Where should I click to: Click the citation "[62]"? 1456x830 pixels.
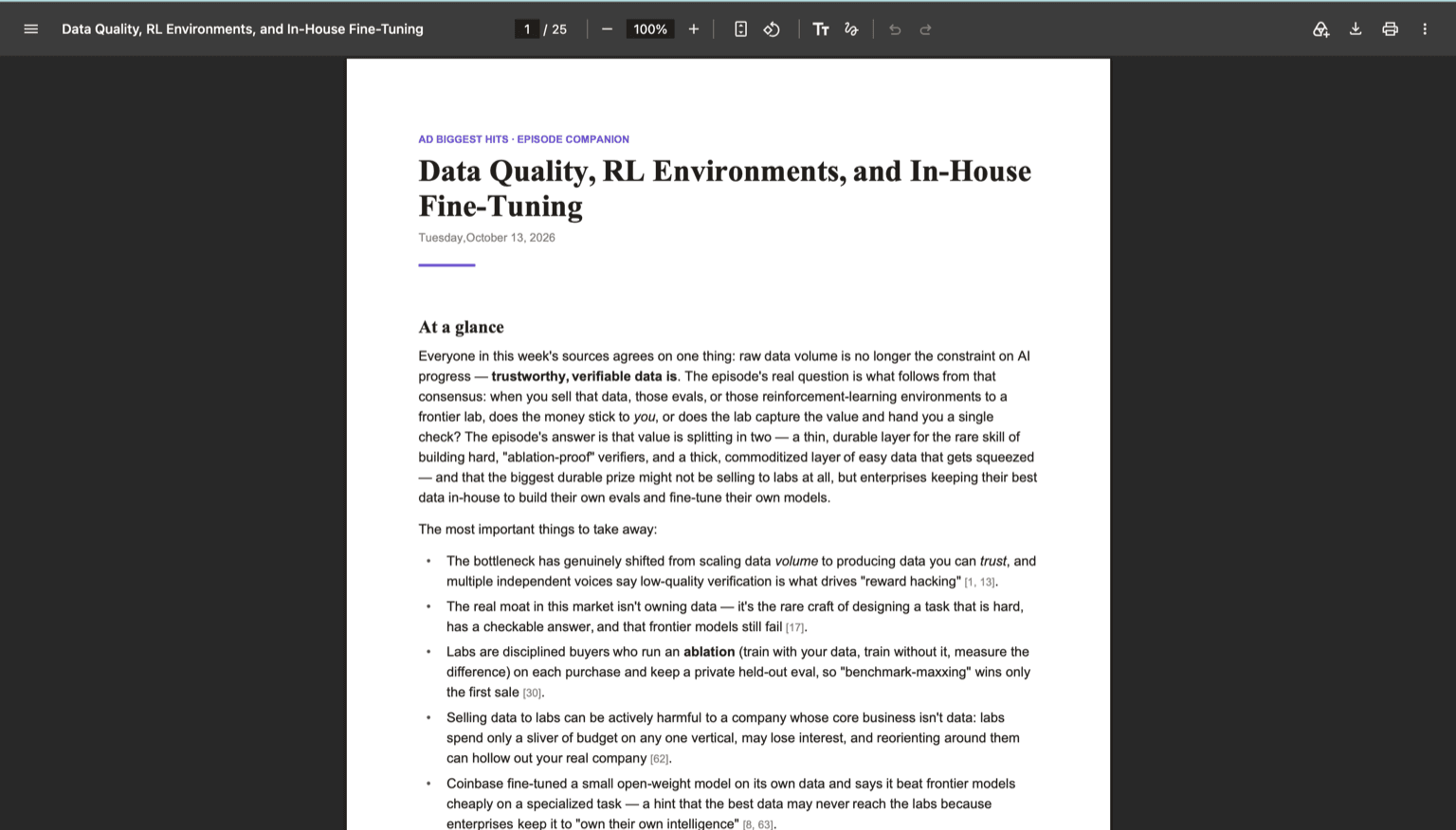tap(660, 758)
